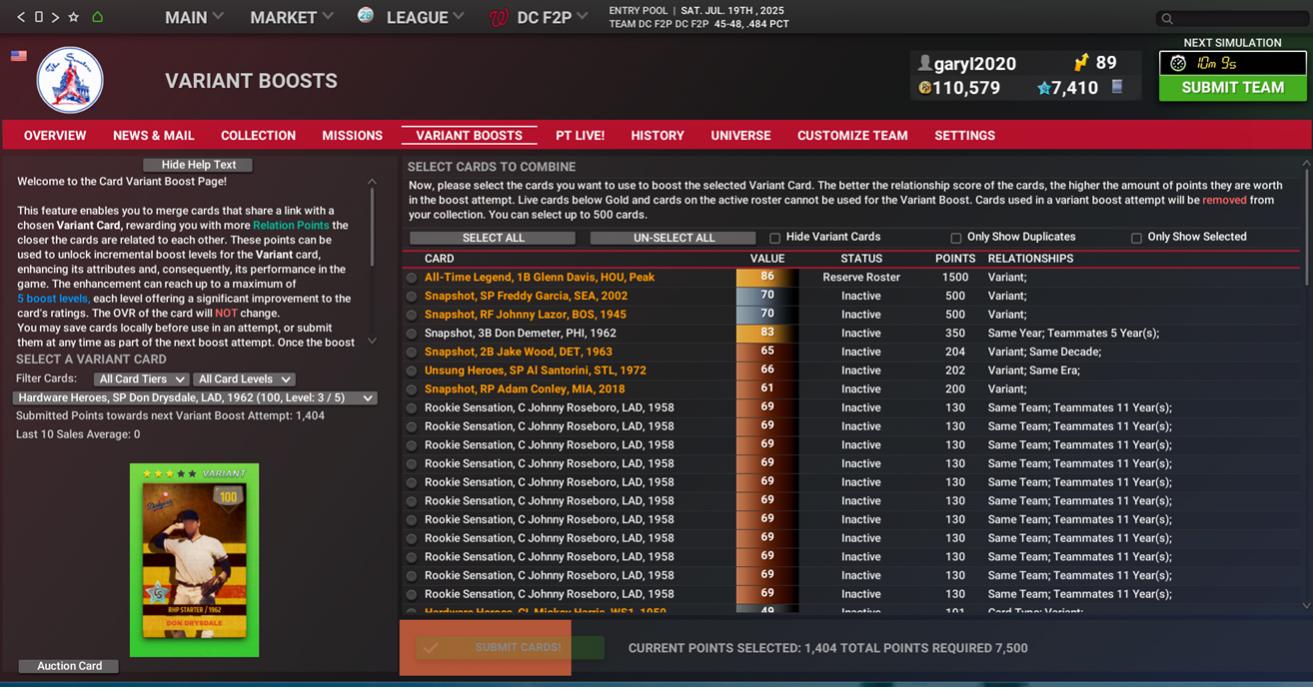Go forward using the right arrow icon
The width and height of the screenshot is (1313, 690).
click(x=56, y=17)
